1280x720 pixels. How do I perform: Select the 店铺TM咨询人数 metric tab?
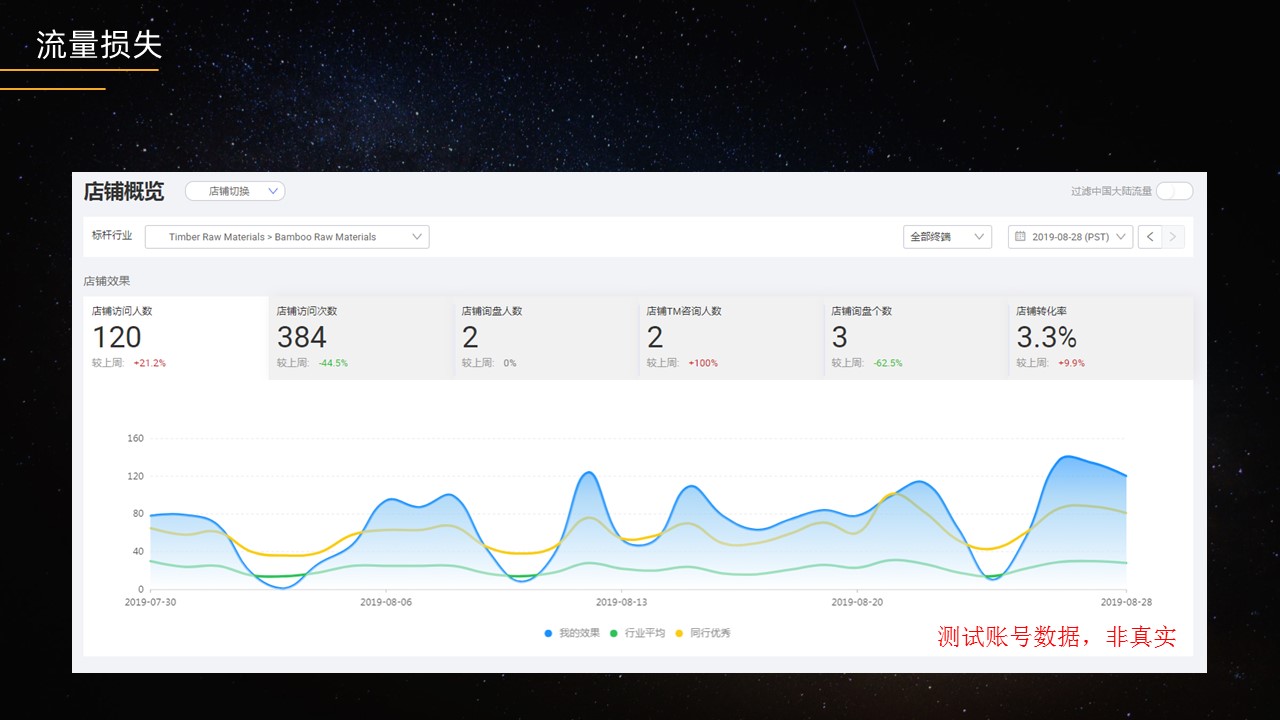pyautogui.click(x=731, y=338)
